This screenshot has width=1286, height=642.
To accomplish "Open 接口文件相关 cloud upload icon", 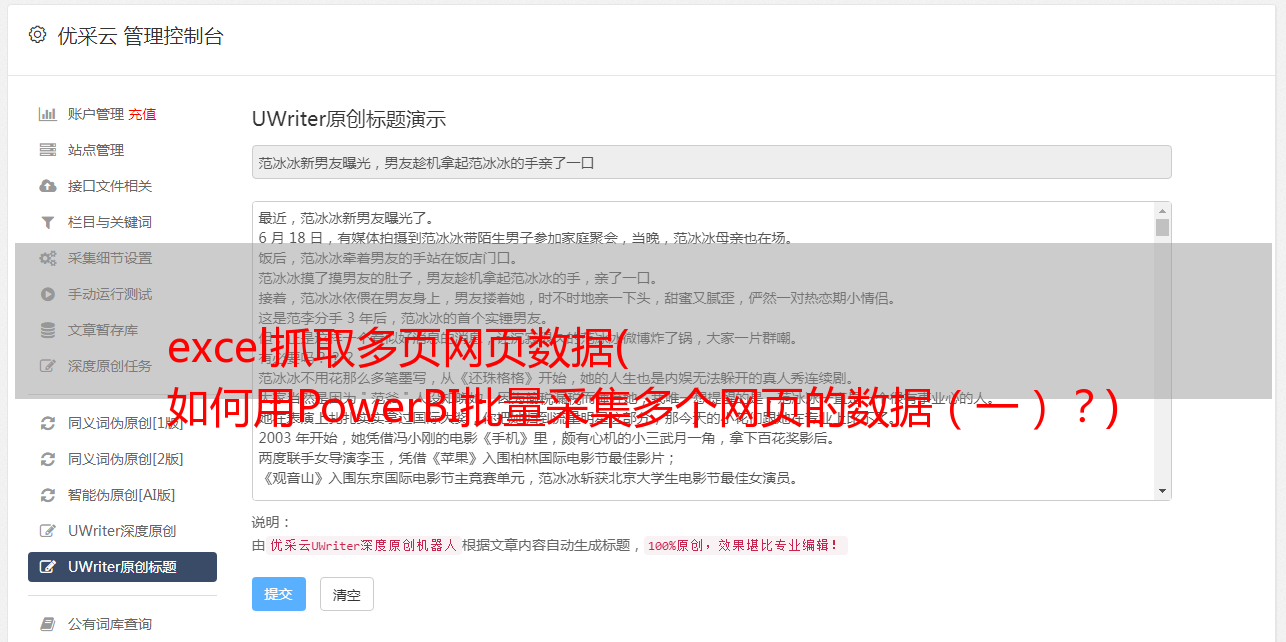I will (47, 186).
